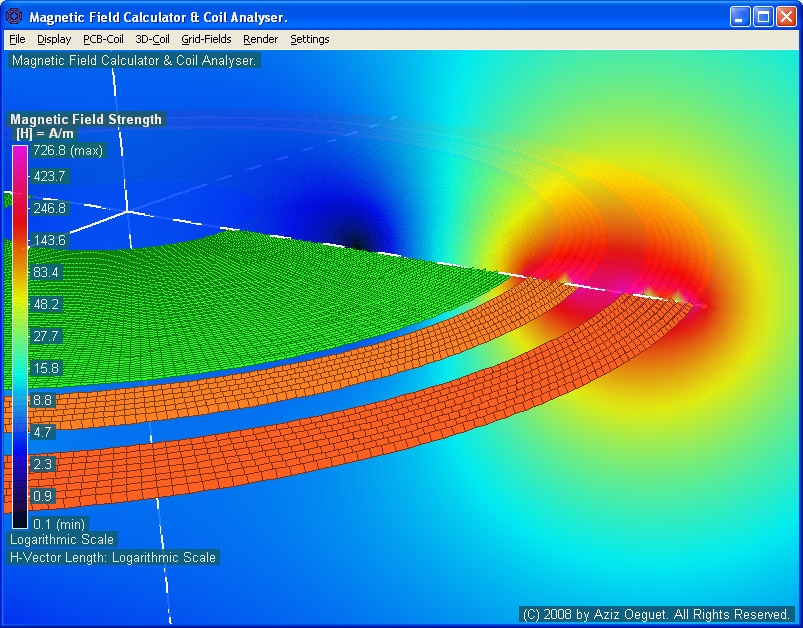Select the Grid-Fields menu

click(x=206, y=39)
